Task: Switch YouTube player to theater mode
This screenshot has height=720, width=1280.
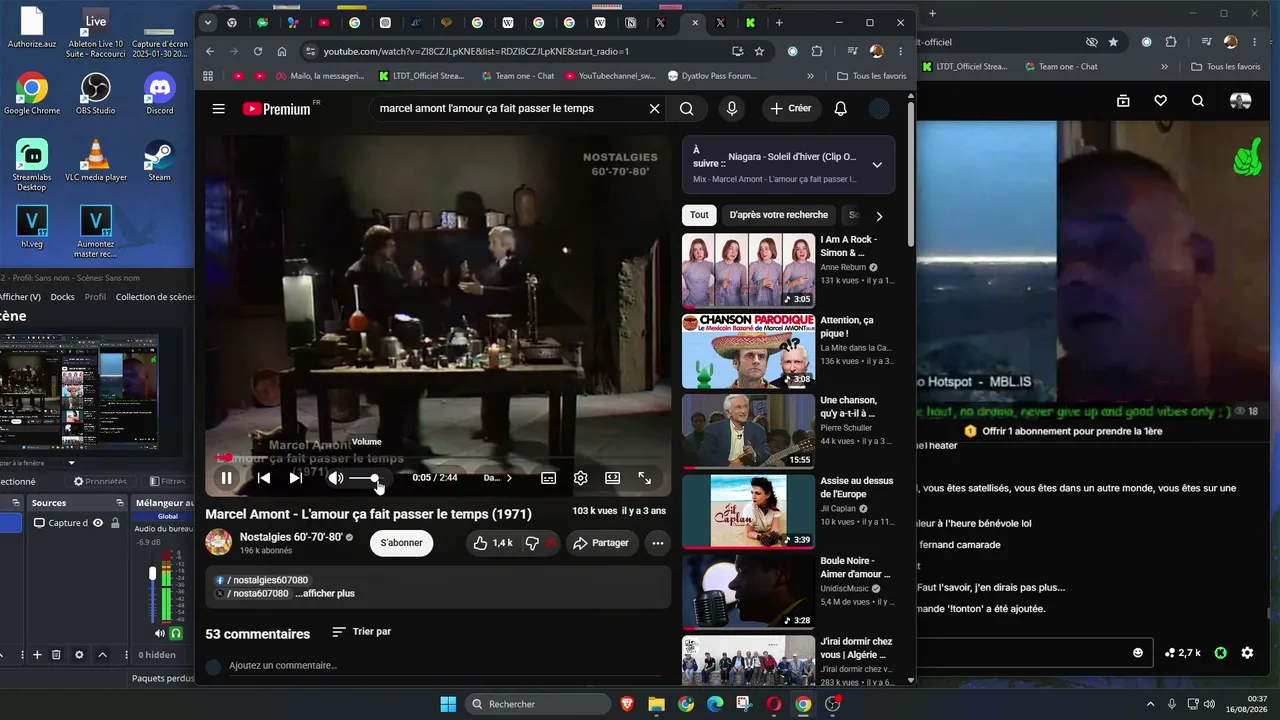Action: [613, 478]
